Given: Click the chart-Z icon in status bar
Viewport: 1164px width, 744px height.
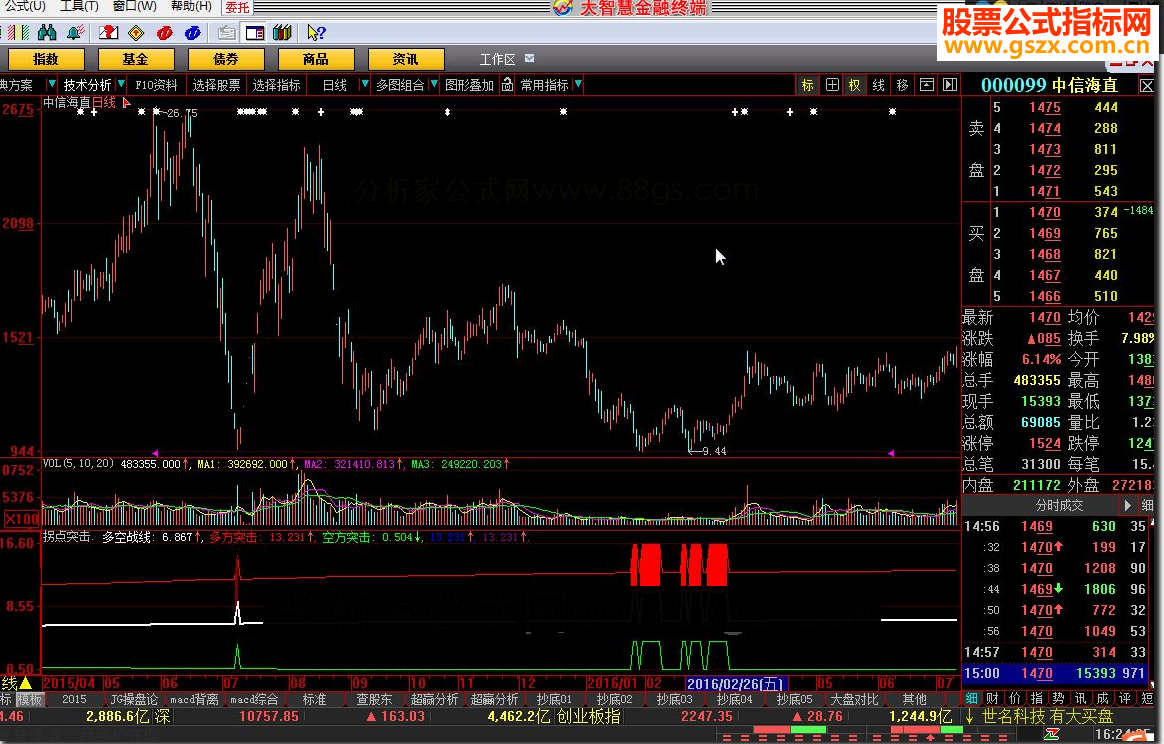Looking at the screenshot, I should click(1051, 734).
